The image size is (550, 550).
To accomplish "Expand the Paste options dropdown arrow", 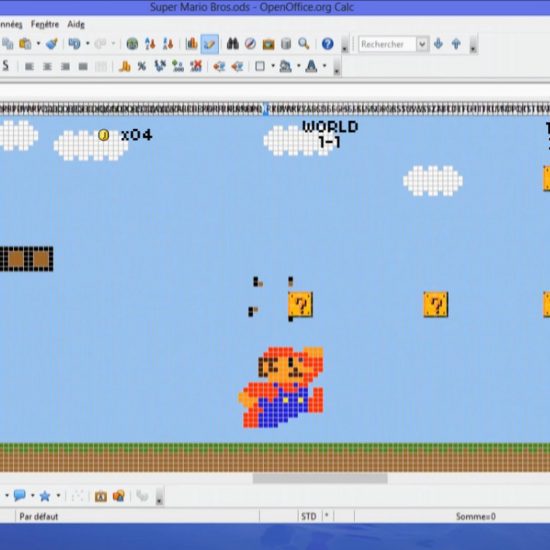I will click(x=38, y=44).
